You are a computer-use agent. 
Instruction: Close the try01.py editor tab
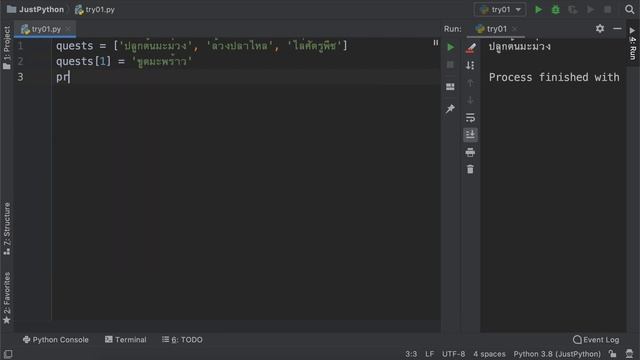click(68, 29)
